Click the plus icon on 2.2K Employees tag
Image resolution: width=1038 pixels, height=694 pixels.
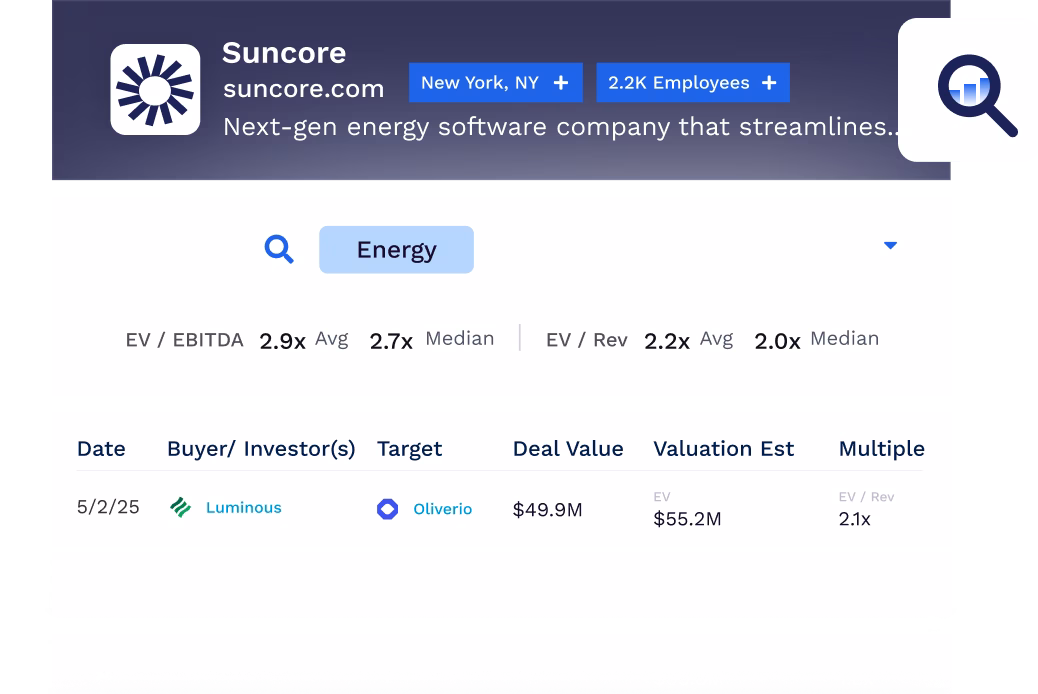(x=768, y=82)
